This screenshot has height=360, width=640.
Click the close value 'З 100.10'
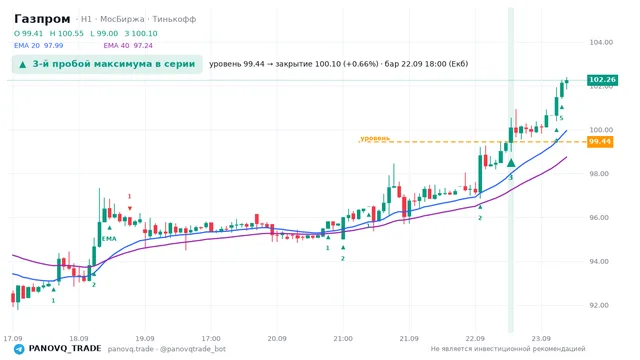pyautogui.click(x=141, y=33)
